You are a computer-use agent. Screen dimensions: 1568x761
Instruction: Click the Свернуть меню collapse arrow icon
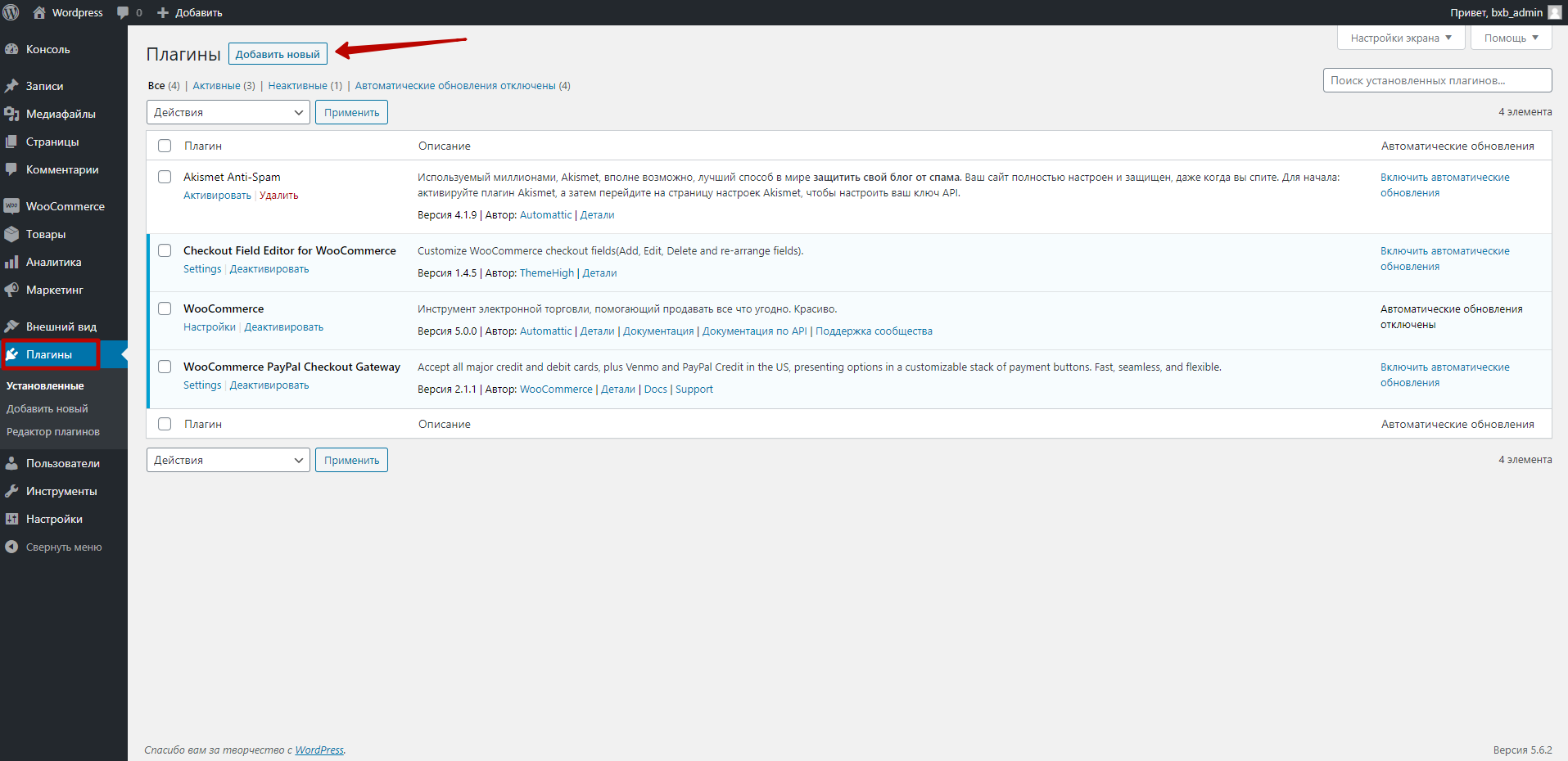pos(11,547)
